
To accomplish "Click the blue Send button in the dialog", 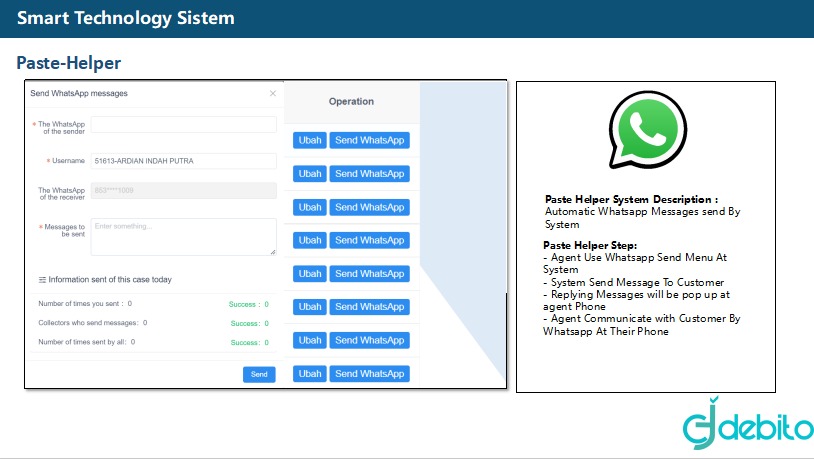I will coord(259,374).
